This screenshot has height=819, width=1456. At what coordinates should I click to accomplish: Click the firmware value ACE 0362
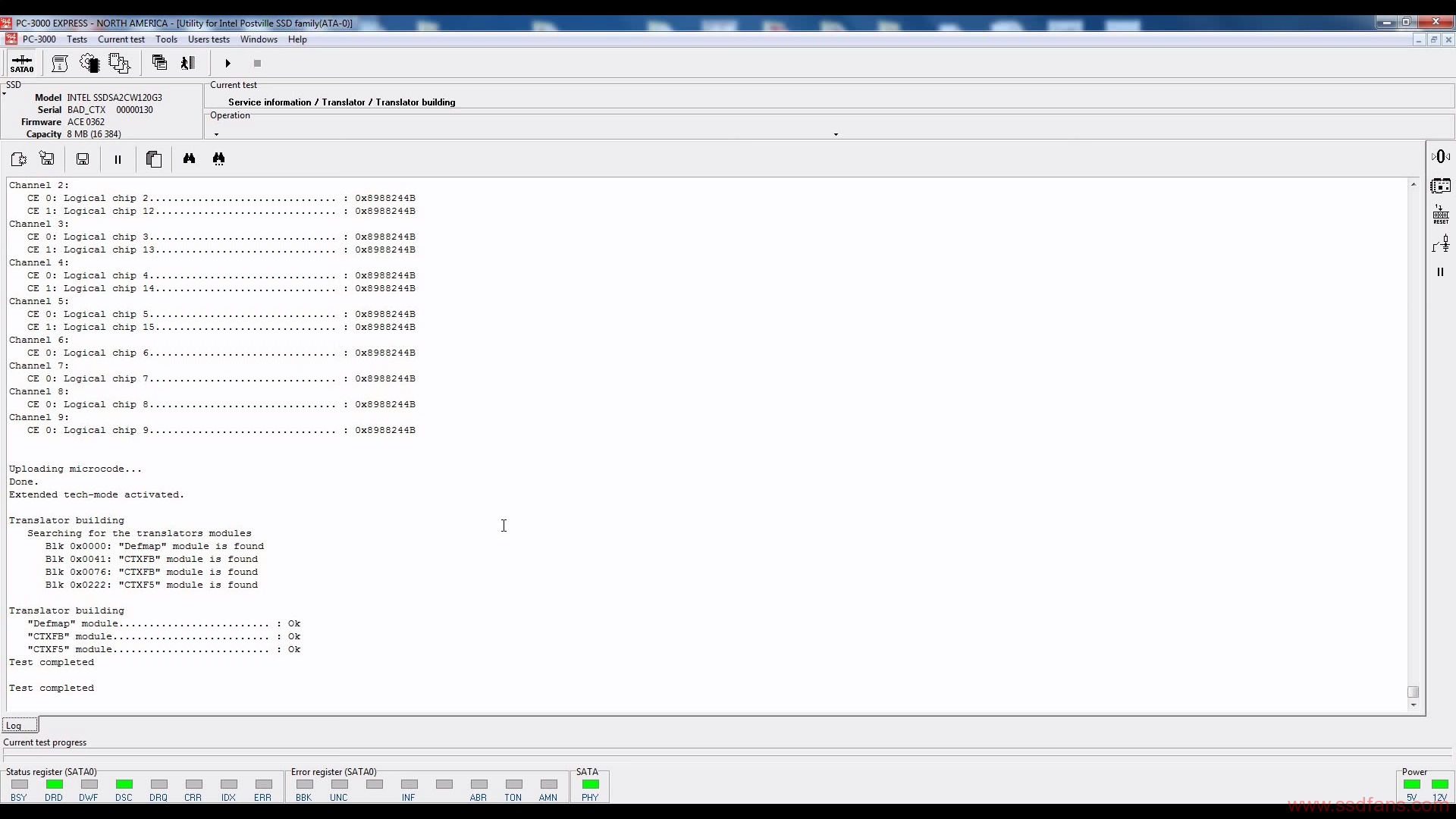[86, 122]
